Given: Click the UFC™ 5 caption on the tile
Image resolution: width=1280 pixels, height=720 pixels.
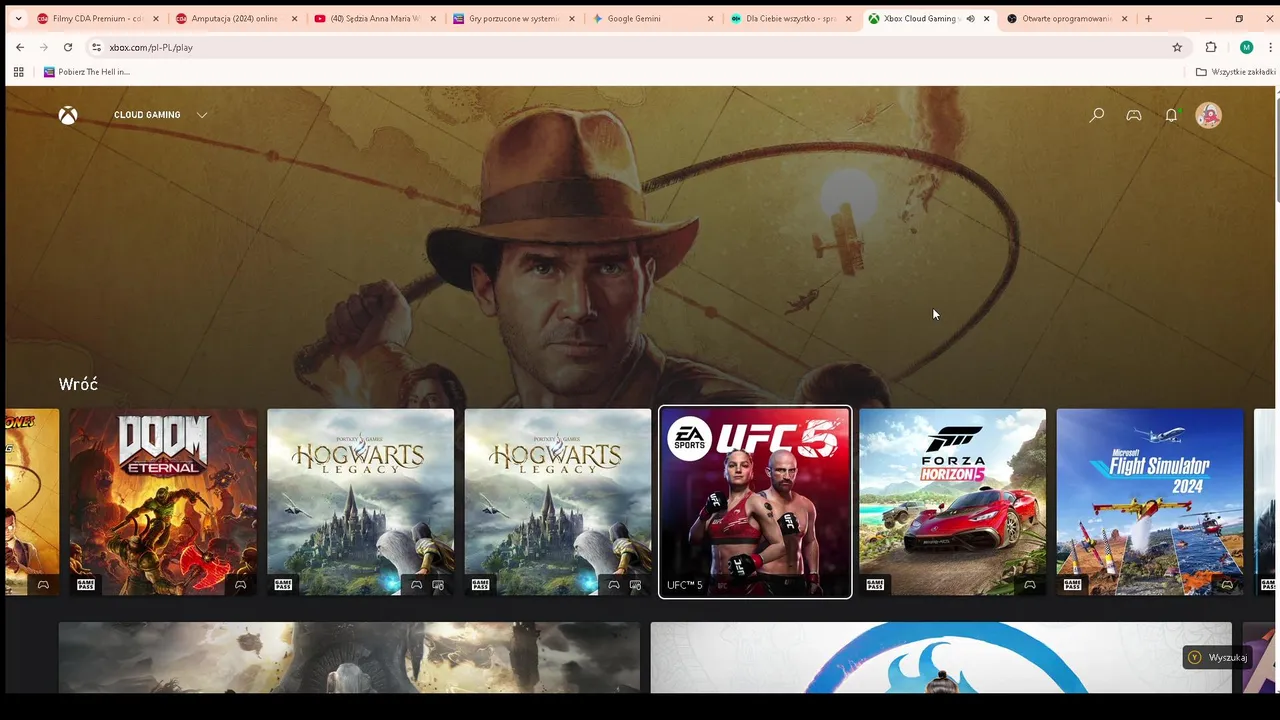Looking at the screenshot, I should pyautogui.click(x=685, y=585).
